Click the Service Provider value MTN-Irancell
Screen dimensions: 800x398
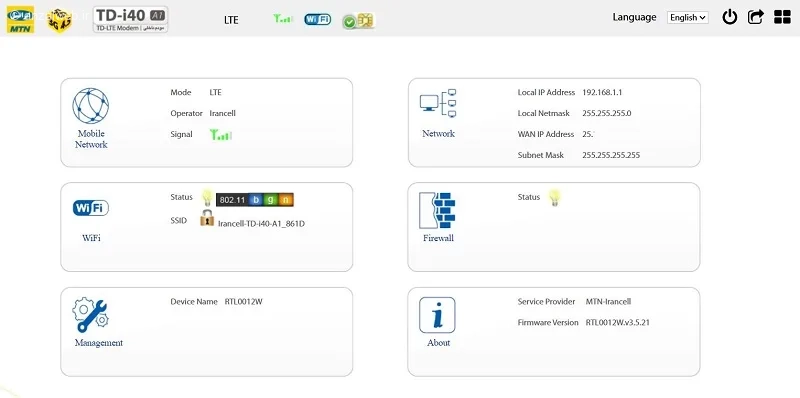pyautogui.click(x=608, y=302)
